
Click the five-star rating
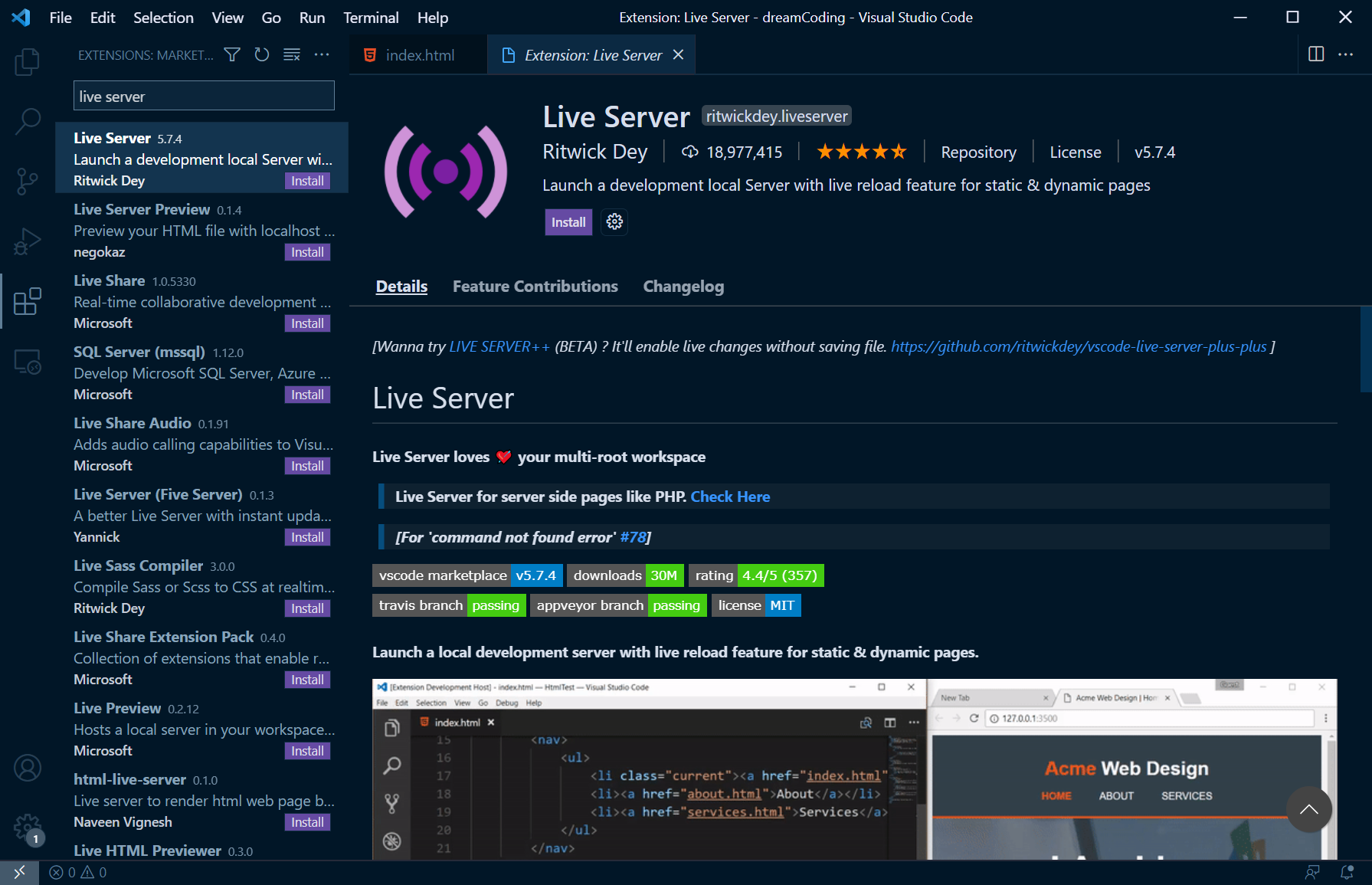(861, 152)
